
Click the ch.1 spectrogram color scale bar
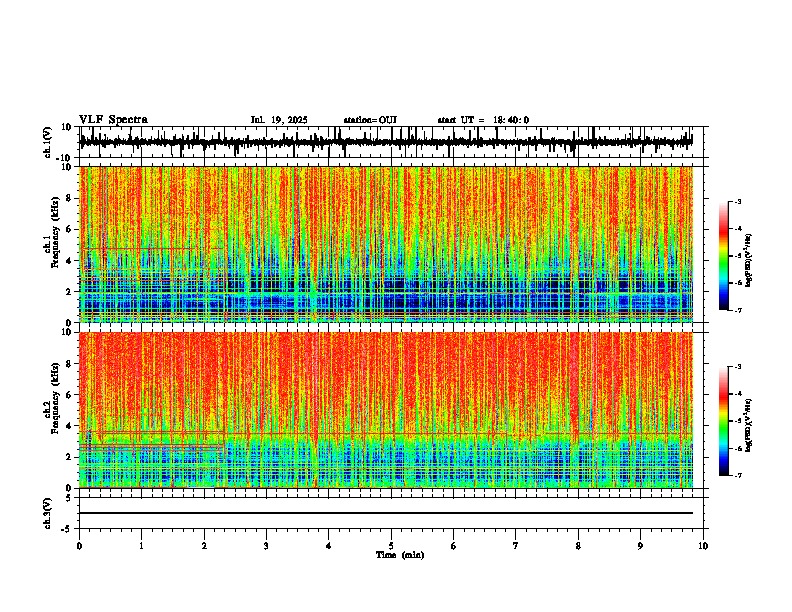click(724, 256)
